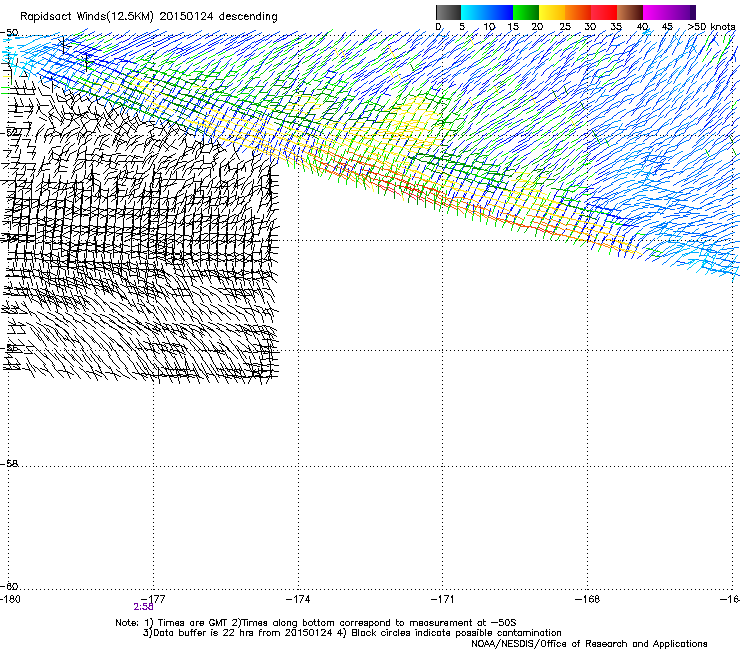This screenshot has height=650, width=740.
Task: Click the purple 45-50 knots legend swatch
Action: coord(682,12)
